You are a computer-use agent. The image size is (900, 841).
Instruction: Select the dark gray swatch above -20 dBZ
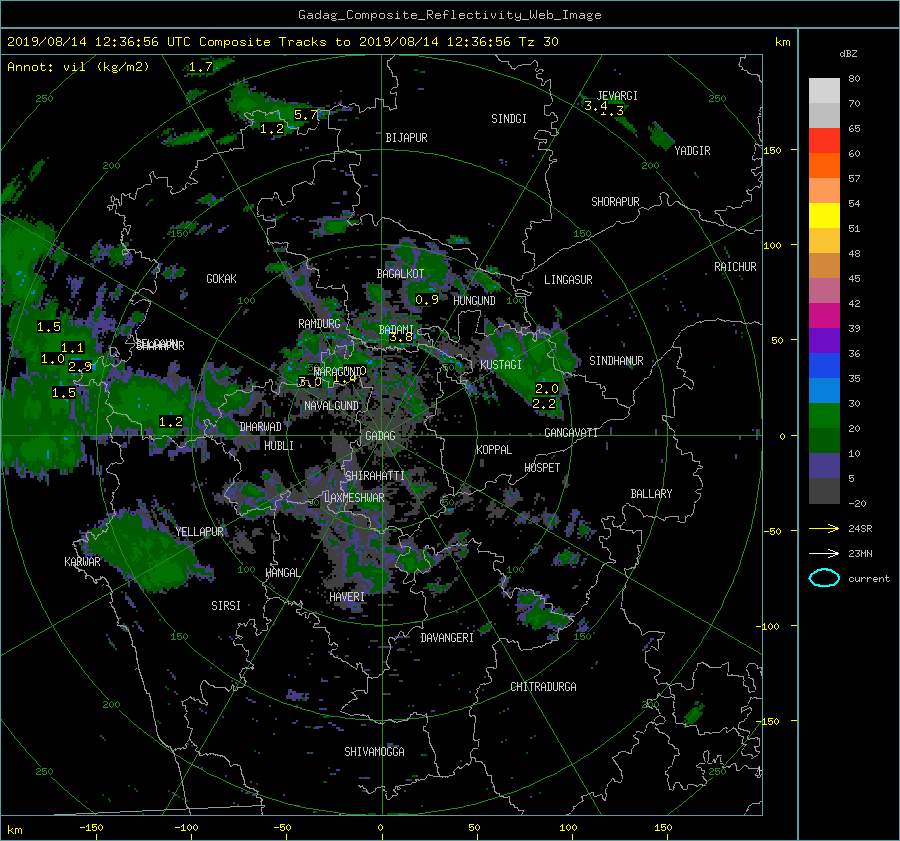coord(824,490)
